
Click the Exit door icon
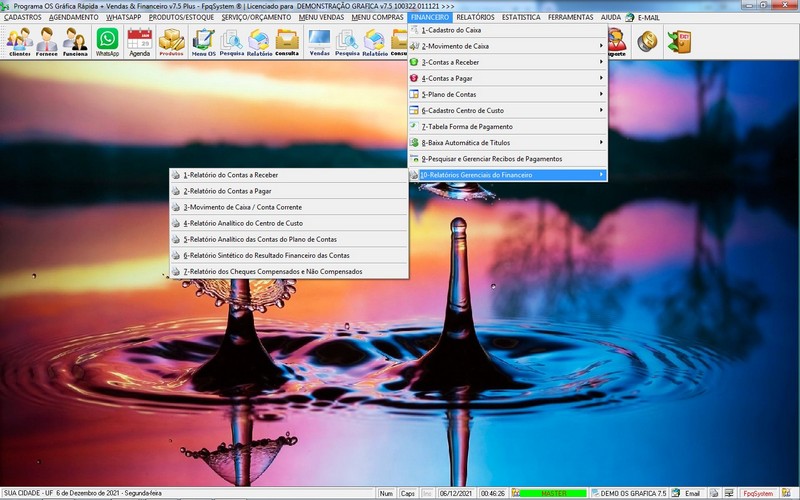pos(679,40)
